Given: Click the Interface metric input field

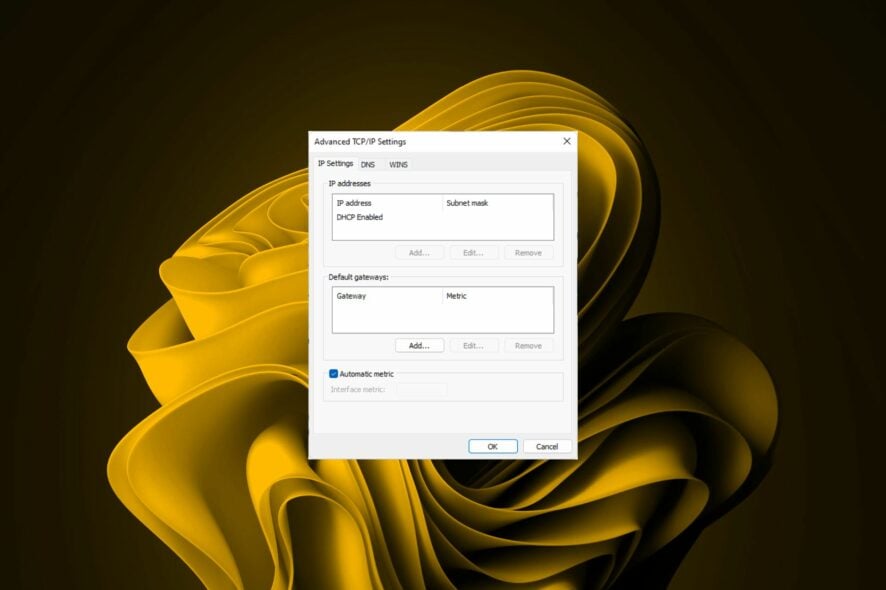Looking at the screenshot, I should 422,389.
